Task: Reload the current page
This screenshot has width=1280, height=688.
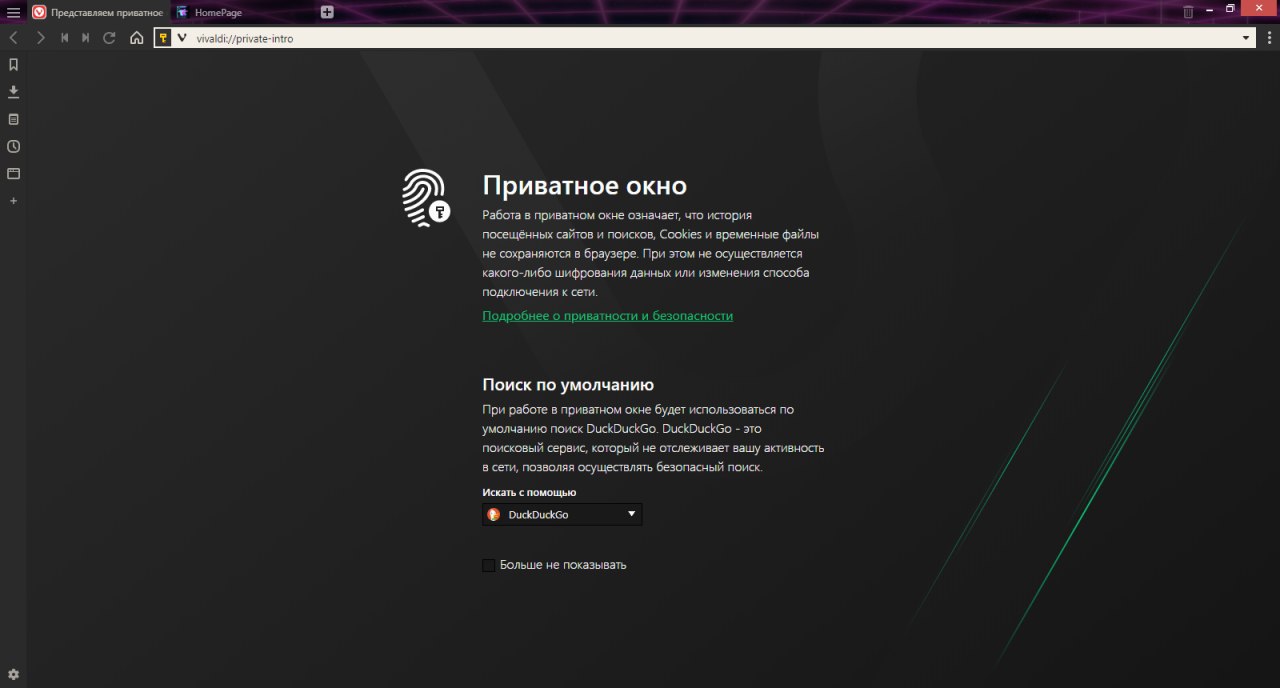Action: [x=110, y=38]
